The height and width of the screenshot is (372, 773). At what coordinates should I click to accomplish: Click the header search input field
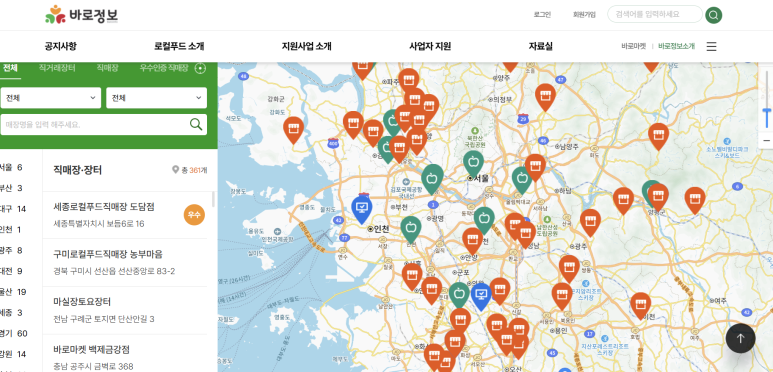655,14
